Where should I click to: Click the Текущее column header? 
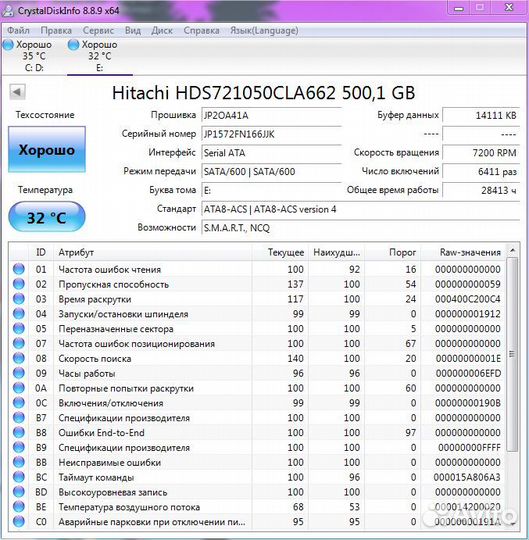pyautogui.click(x=280, y=252)
